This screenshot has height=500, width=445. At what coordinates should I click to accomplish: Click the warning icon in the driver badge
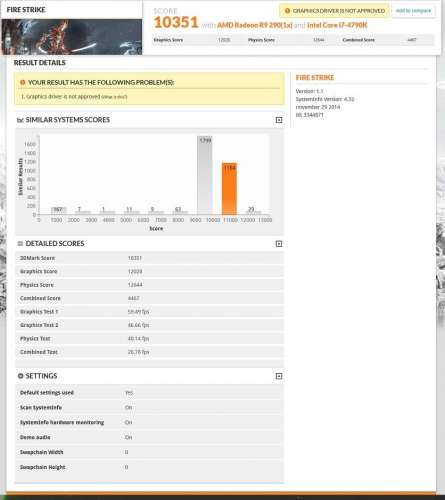click(287, 11)
